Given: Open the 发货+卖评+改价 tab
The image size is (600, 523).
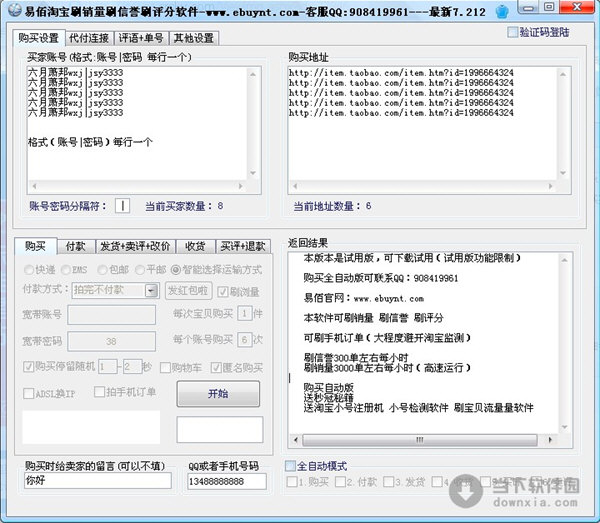Looking at the screenshot, I should [135, 246].
